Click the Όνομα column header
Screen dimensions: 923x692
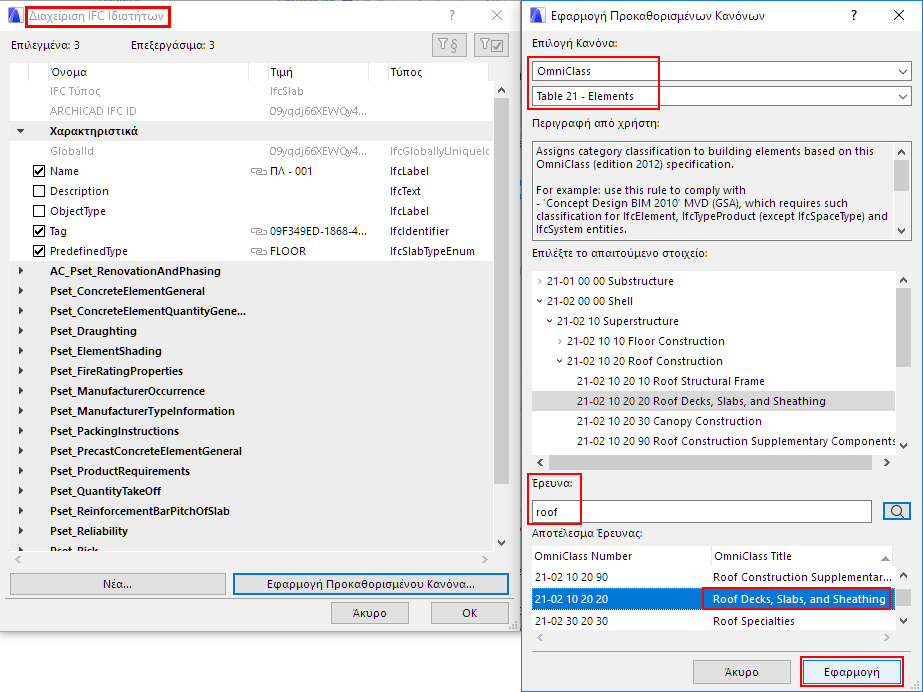[x=148, y=72]
